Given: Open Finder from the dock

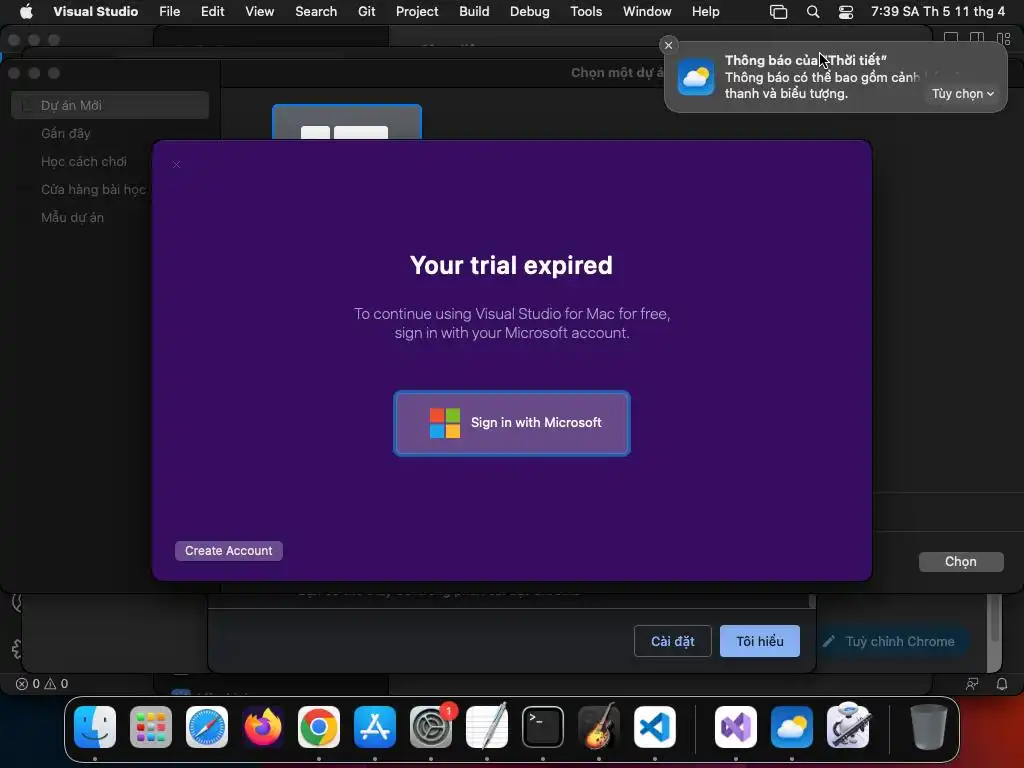Looking at the screenshot, I should click(95, 727).
